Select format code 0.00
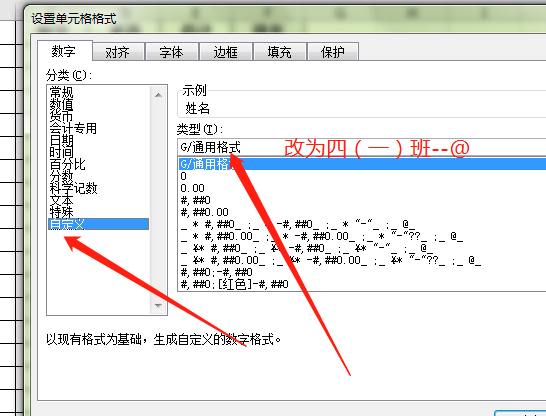The width and height of the screenshot is (546, 416). [x=362, y=188]
